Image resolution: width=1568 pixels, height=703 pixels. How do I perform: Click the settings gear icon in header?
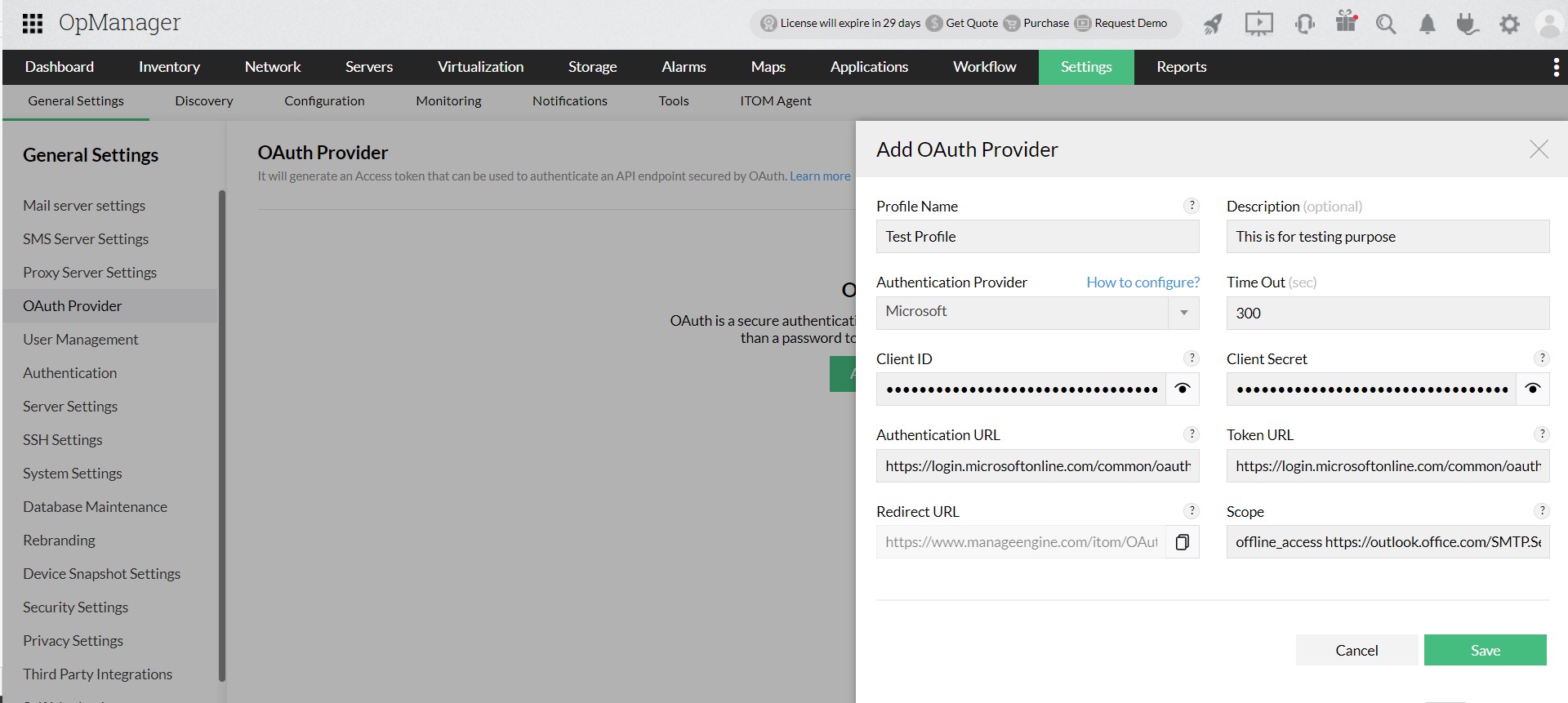(x=1509, y=24)
